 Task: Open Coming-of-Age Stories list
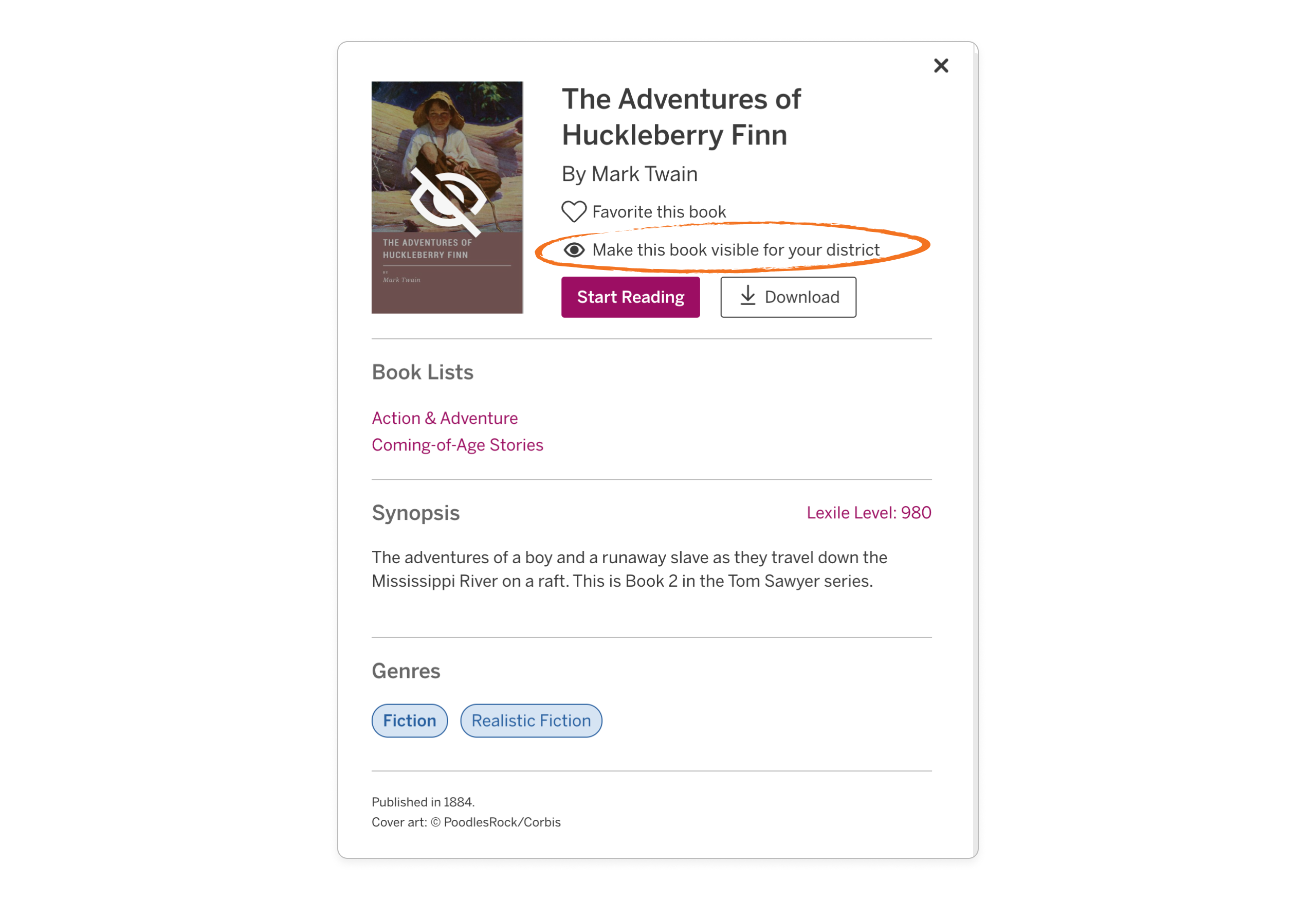(458, 445)
